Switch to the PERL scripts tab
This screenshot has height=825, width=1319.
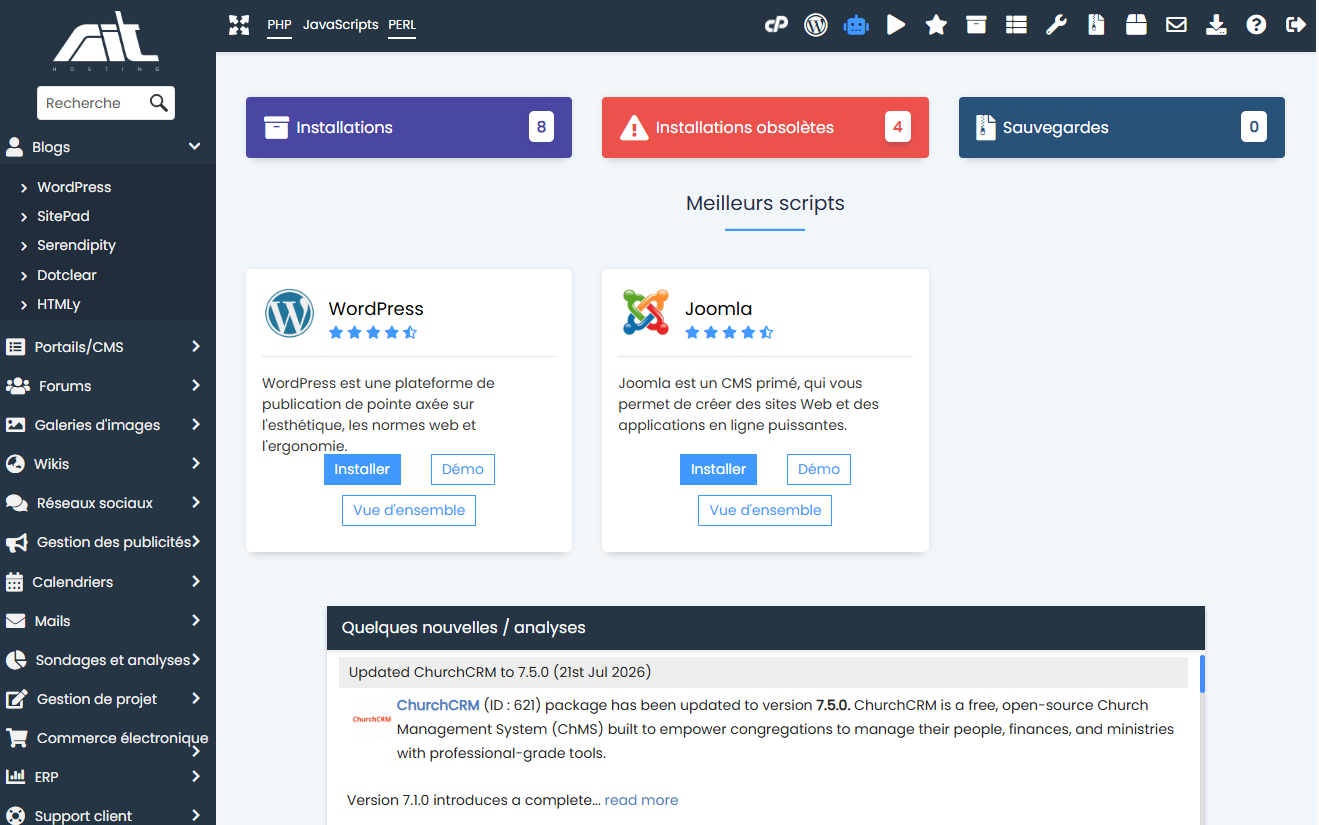click(x=402, y=25)
